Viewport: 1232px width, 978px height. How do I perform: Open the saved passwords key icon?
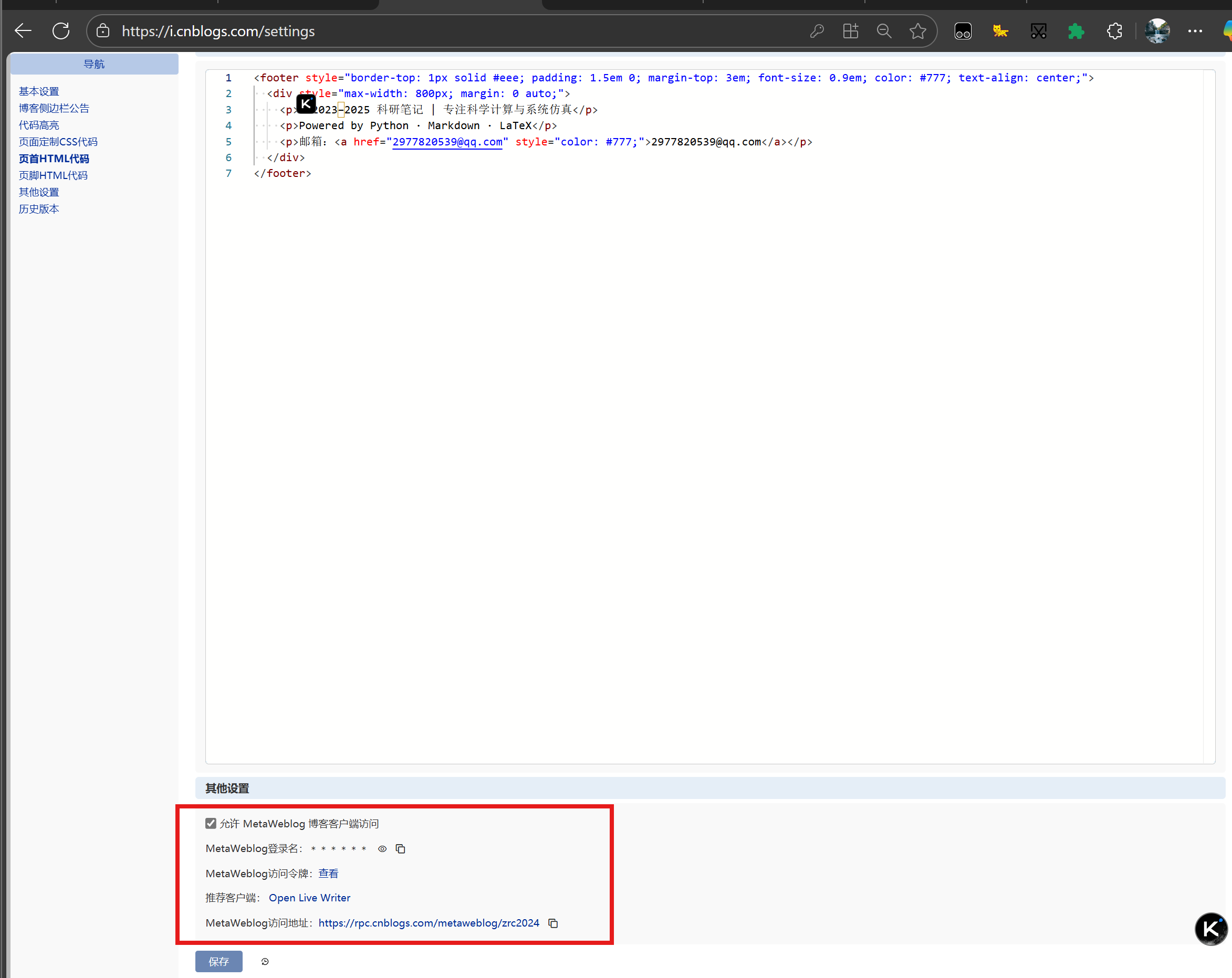tap(817, 31)
